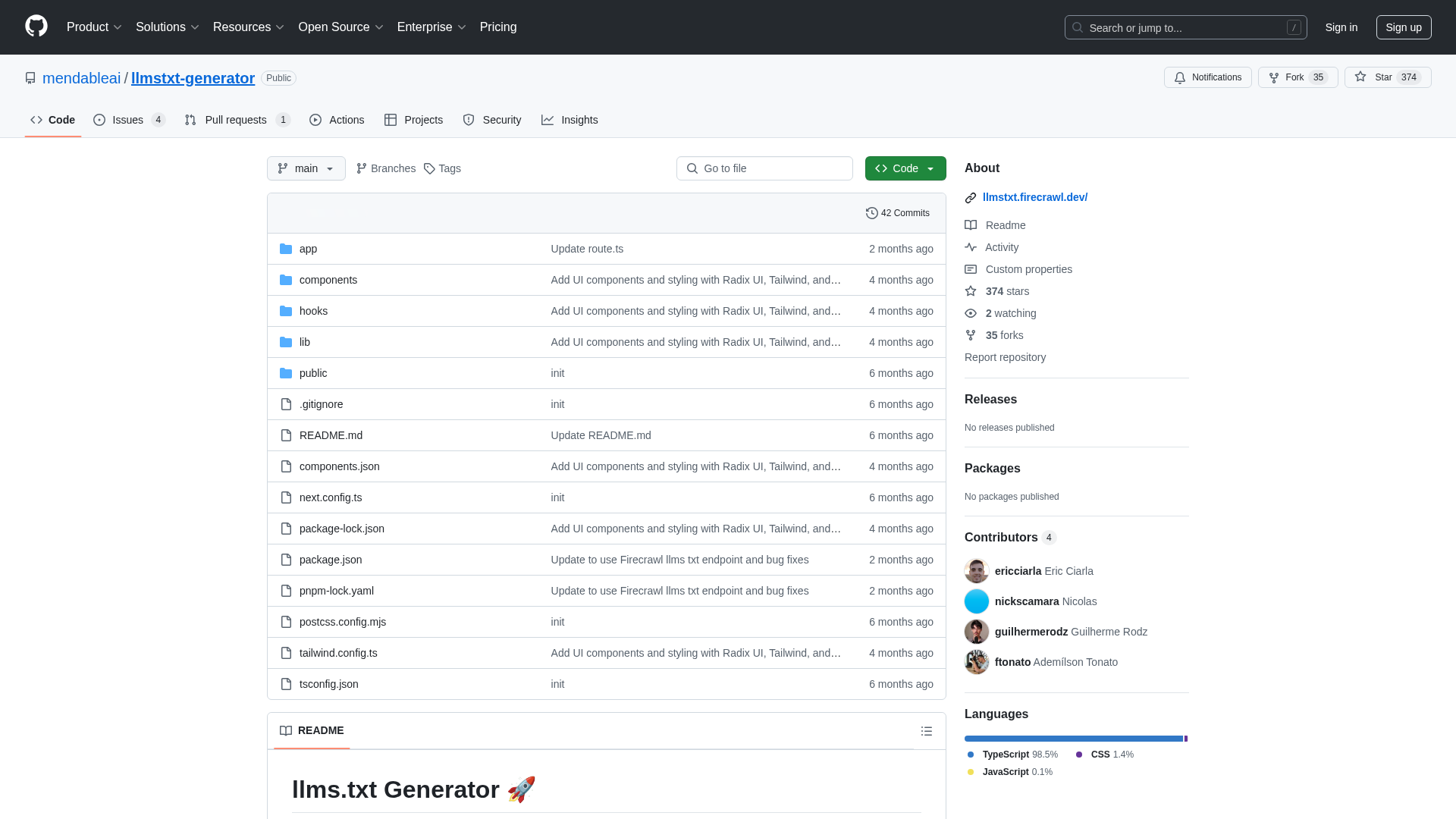1456x819 pixels.
Task: Open the mendableai owner link
Action: point(81,78)
